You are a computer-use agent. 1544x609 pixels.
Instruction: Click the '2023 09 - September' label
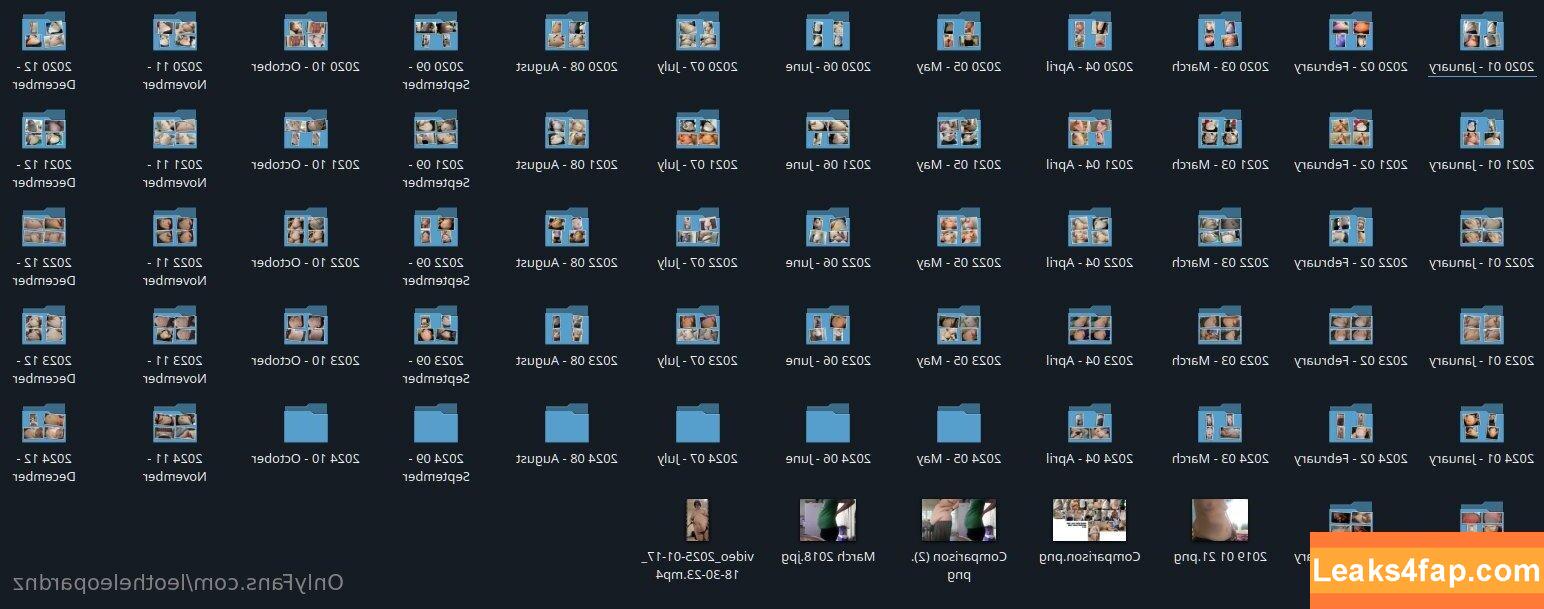436,369
